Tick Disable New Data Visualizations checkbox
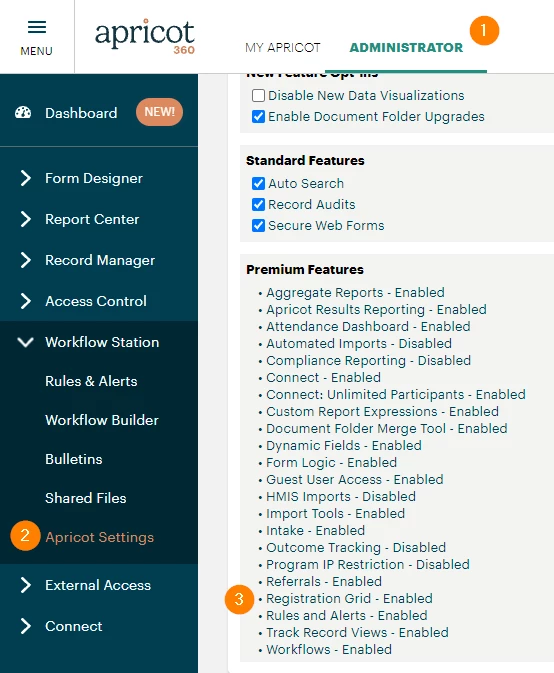Image resolution: width=554 pixels, height=673 pixels. click(258, 95)
